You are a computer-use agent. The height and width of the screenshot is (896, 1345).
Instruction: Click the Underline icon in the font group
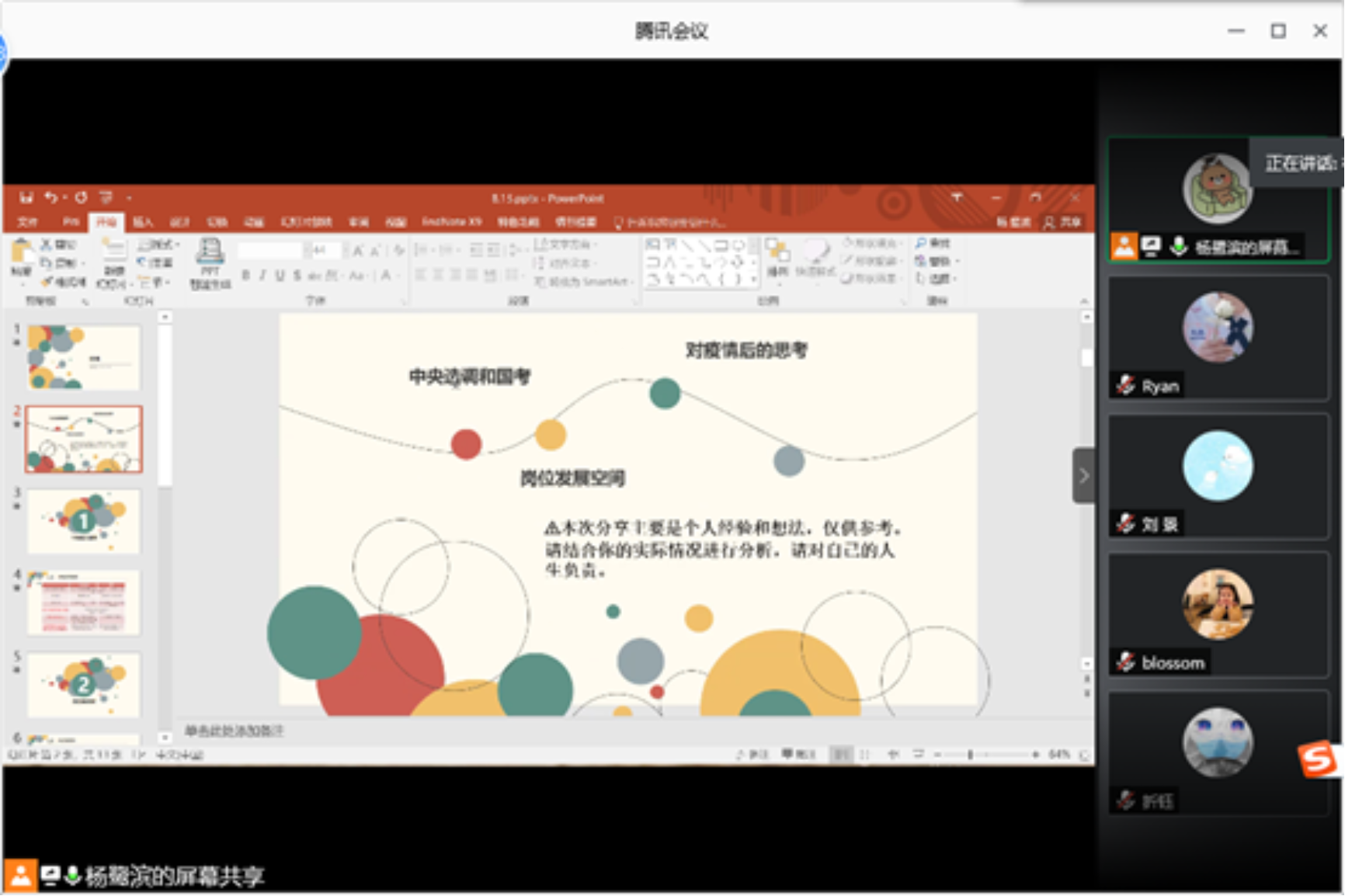(280, 275)
